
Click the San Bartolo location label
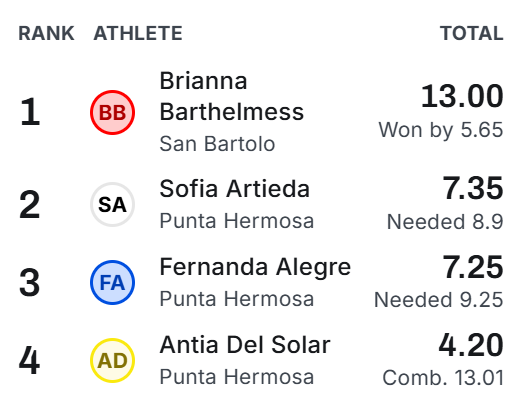click(217, 144)
